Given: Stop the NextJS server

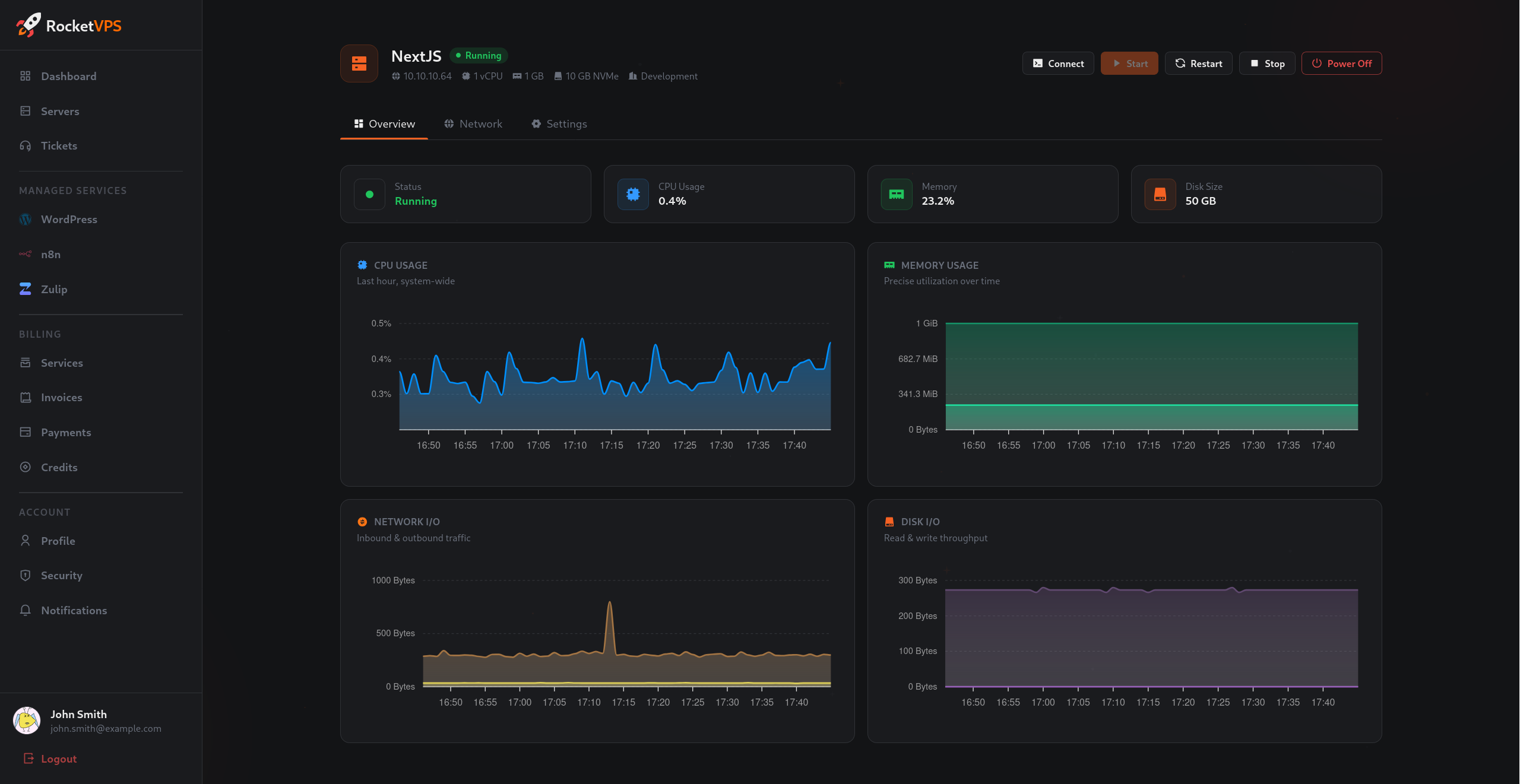Looking at the screenshot, I should tap(1267, 64).
